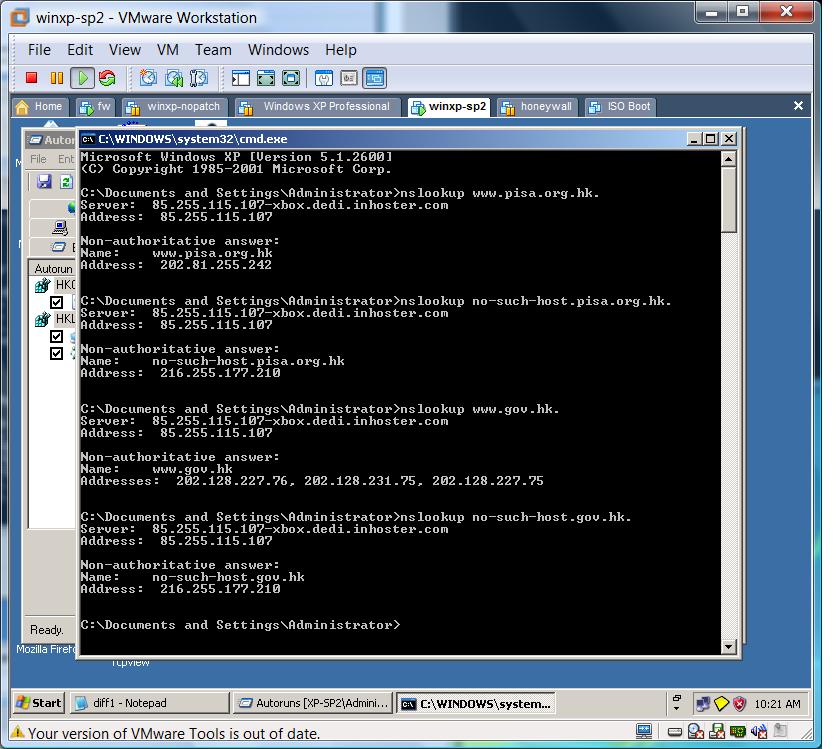Switch to Quick Switch mode icon
This screenshot has width=840, height=749.
tap(291, 78)
